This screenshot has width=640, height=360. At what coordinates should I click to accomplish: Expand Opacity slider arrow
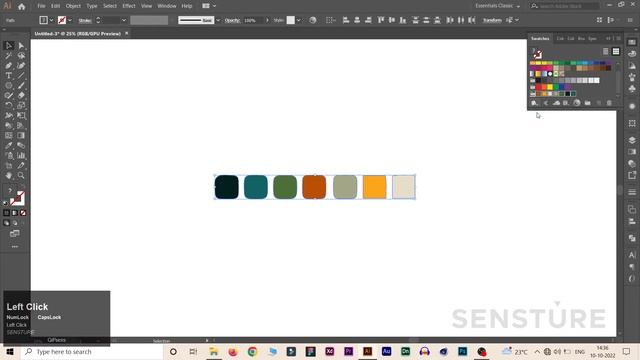click(x=267, y=20)
